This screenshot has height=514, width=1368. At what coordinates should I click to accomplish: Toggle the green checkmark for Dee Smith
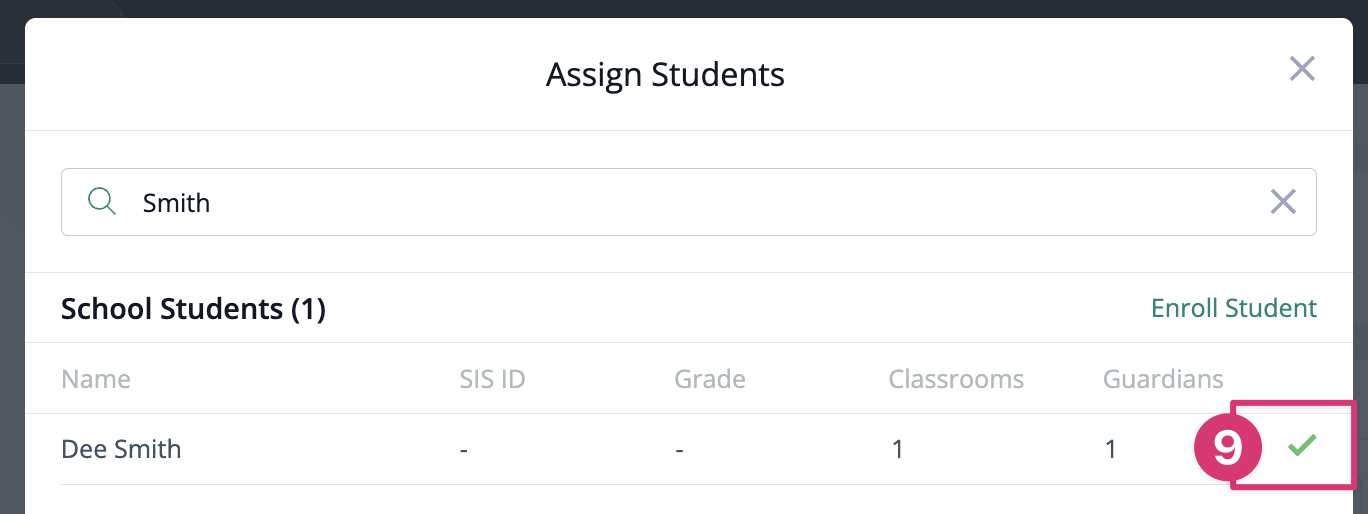tap(1301, 446)
